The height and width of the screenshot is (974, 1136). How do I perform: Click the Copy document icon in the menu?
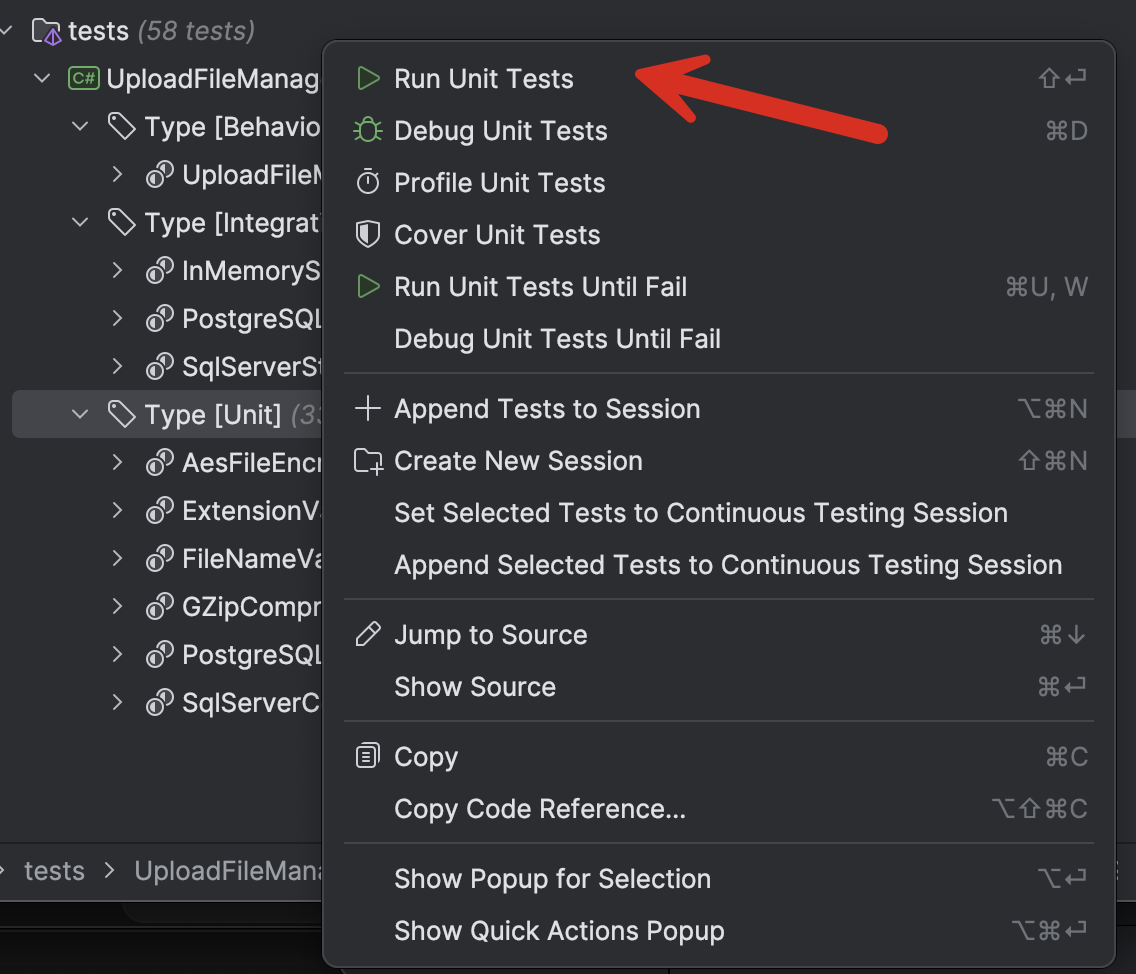coord(369,756)
